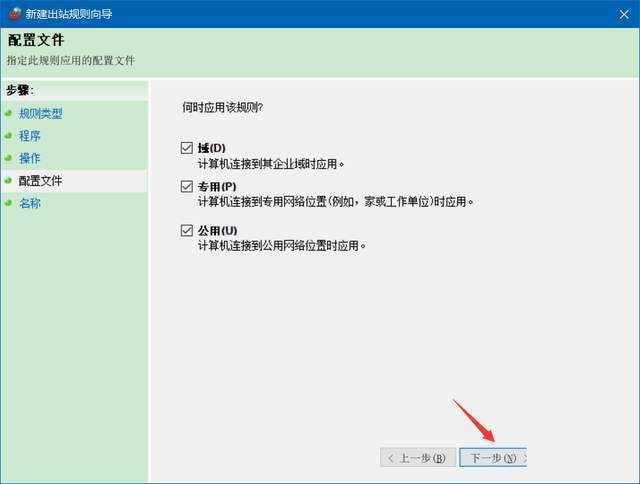
Task: Click the green bullet beside 名称
Action: pos(8,202)
